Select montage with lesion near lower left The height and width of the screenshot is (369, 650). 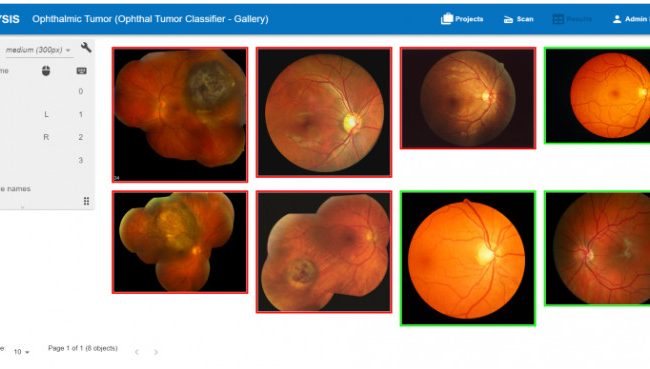tap(324, 252)
